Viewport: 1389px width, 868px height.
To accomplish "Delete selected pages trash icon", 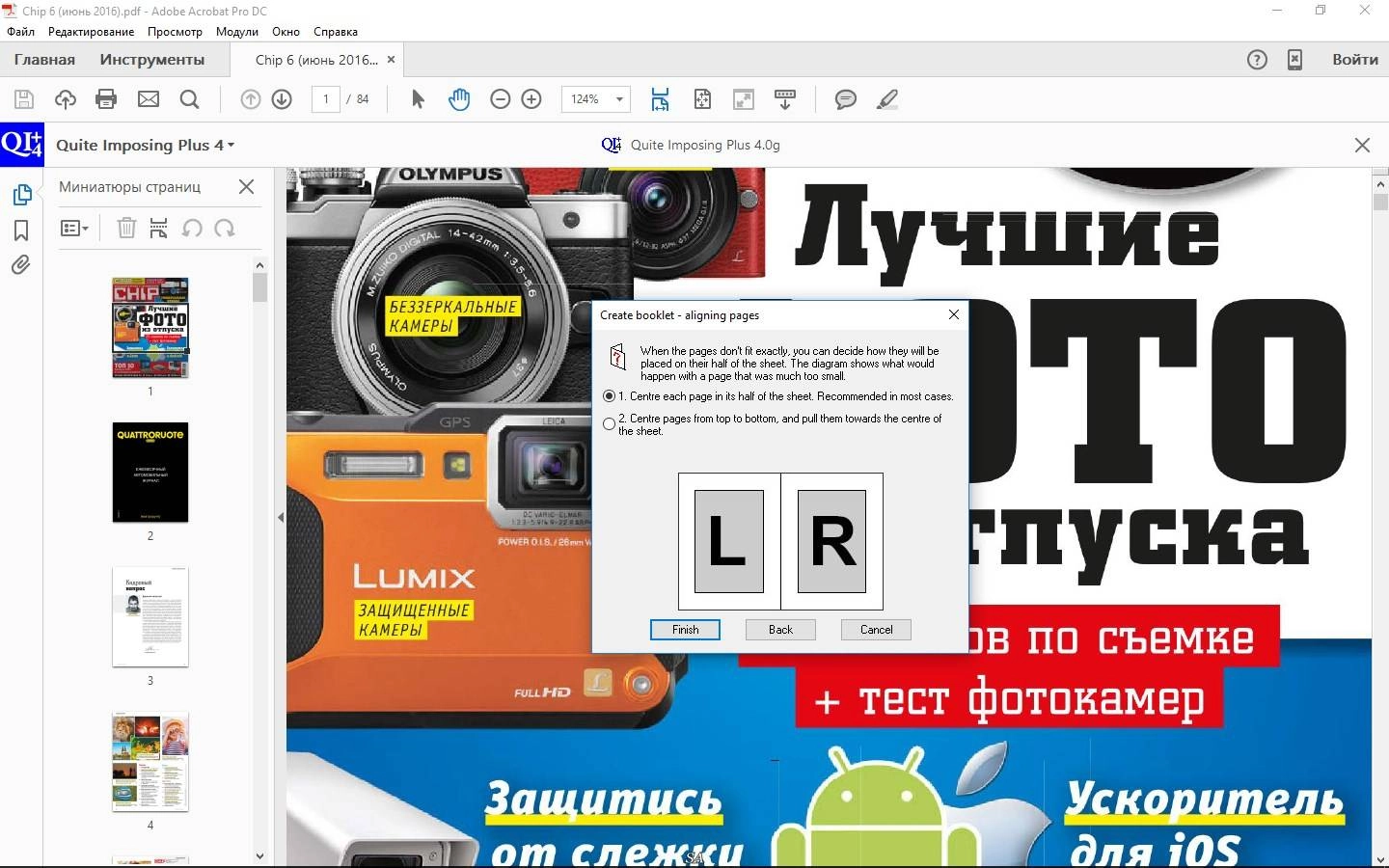I will coord(126,229).
